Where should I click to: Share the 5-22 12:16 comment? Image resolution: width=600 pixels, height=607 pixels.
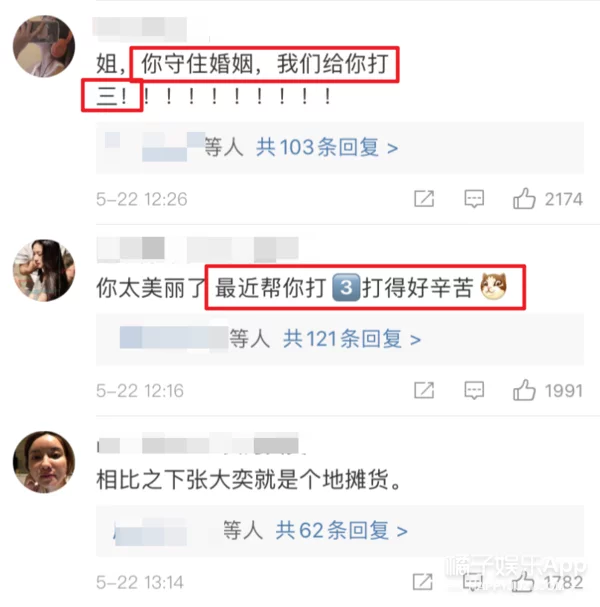click(424, 390)
